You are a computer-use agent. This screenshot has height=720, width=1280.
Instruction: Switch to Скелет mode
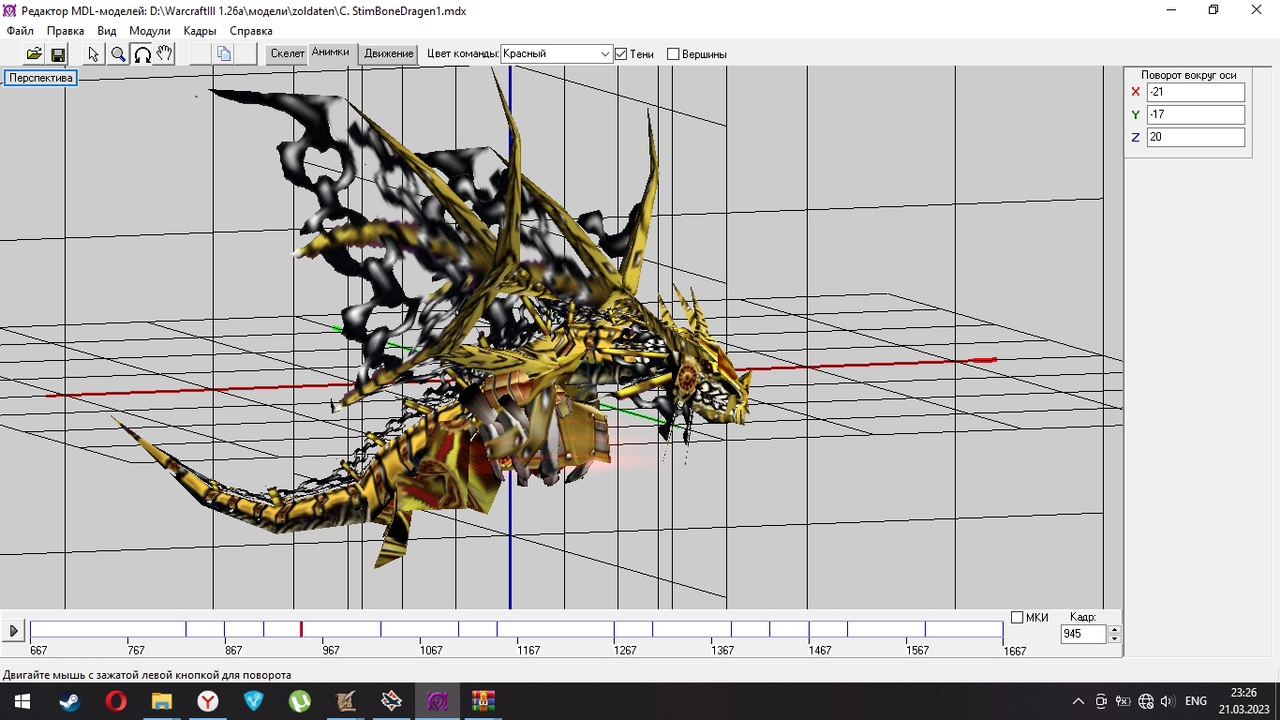[287, 54]
